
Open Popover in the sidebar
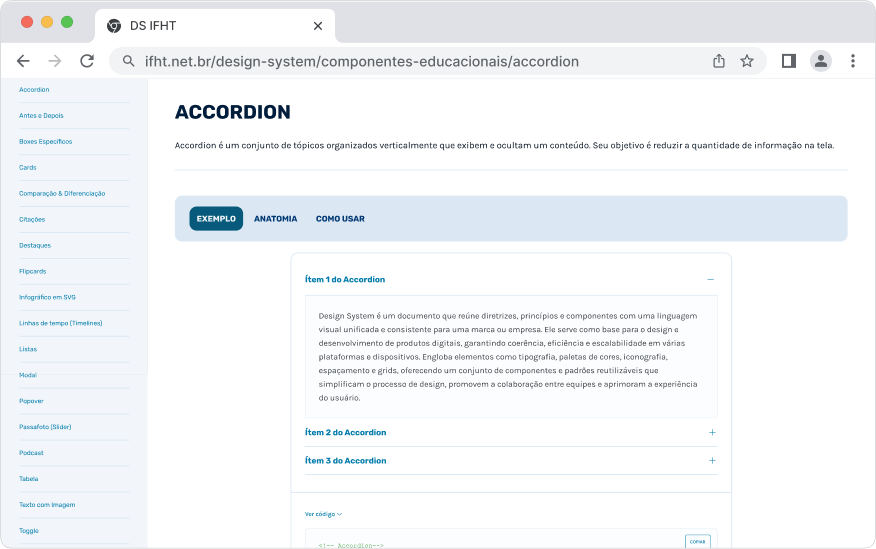tap(31, 401)
